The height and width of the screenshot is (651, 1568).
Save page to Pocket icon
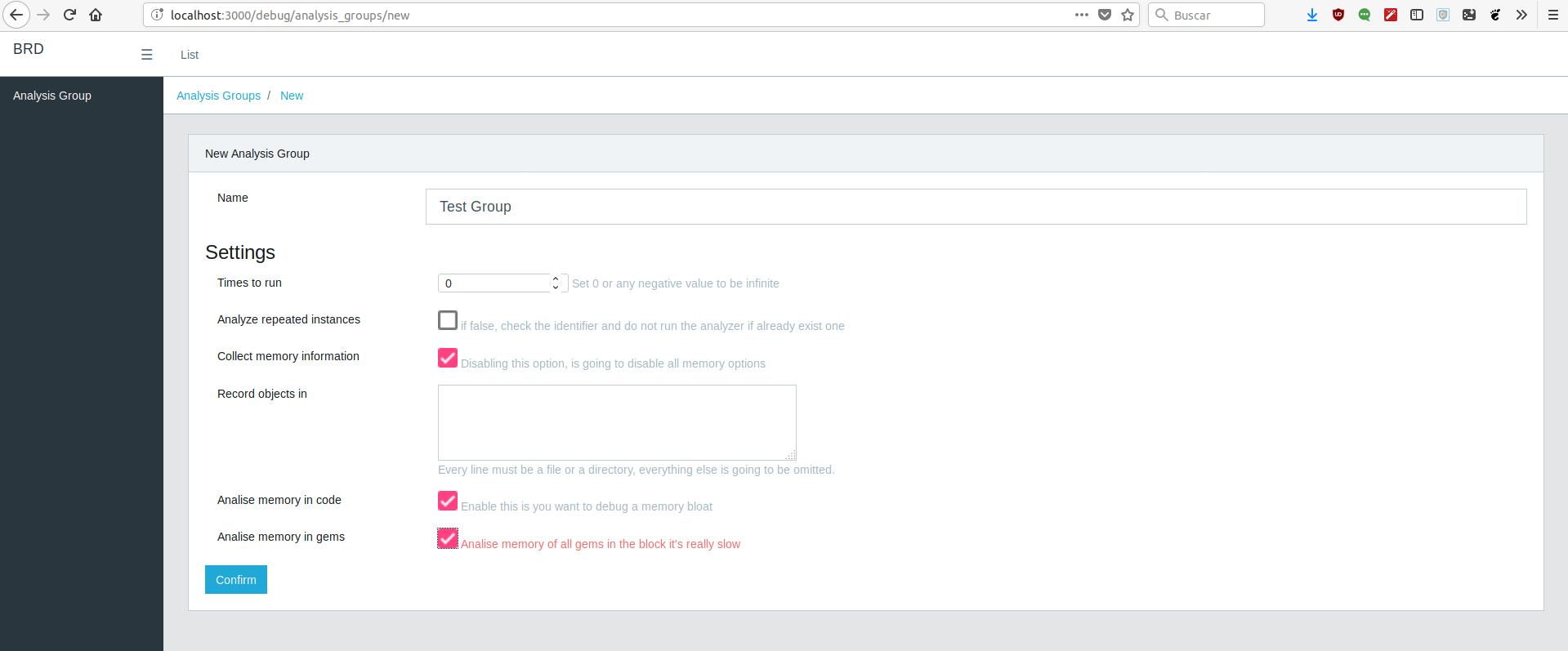pos(1105,15)
